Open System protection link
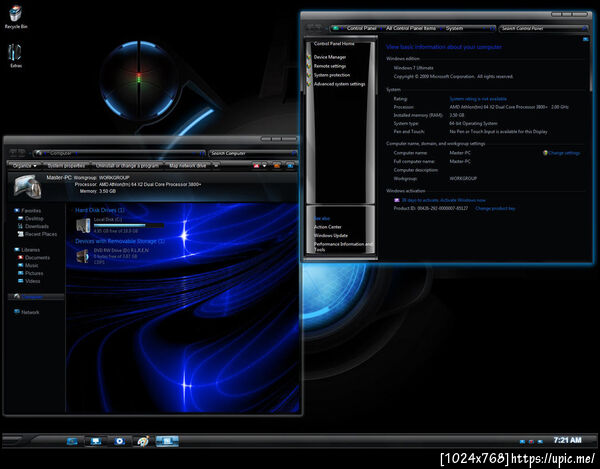The width and height of the screenshot is (600, 469). pos(332,75)
